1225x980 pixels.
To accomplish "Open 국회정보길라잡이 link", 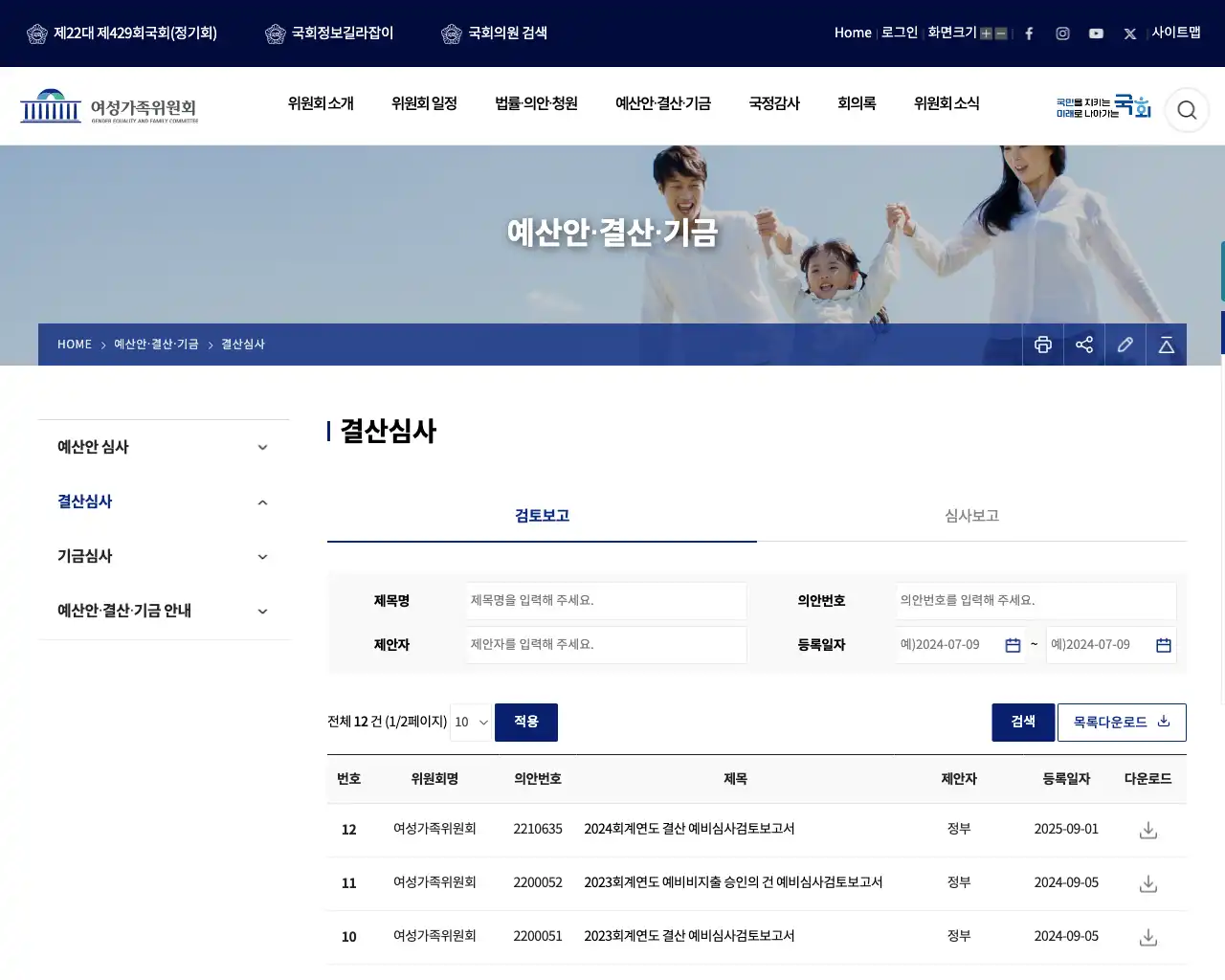I will click(x=330, y=33).
